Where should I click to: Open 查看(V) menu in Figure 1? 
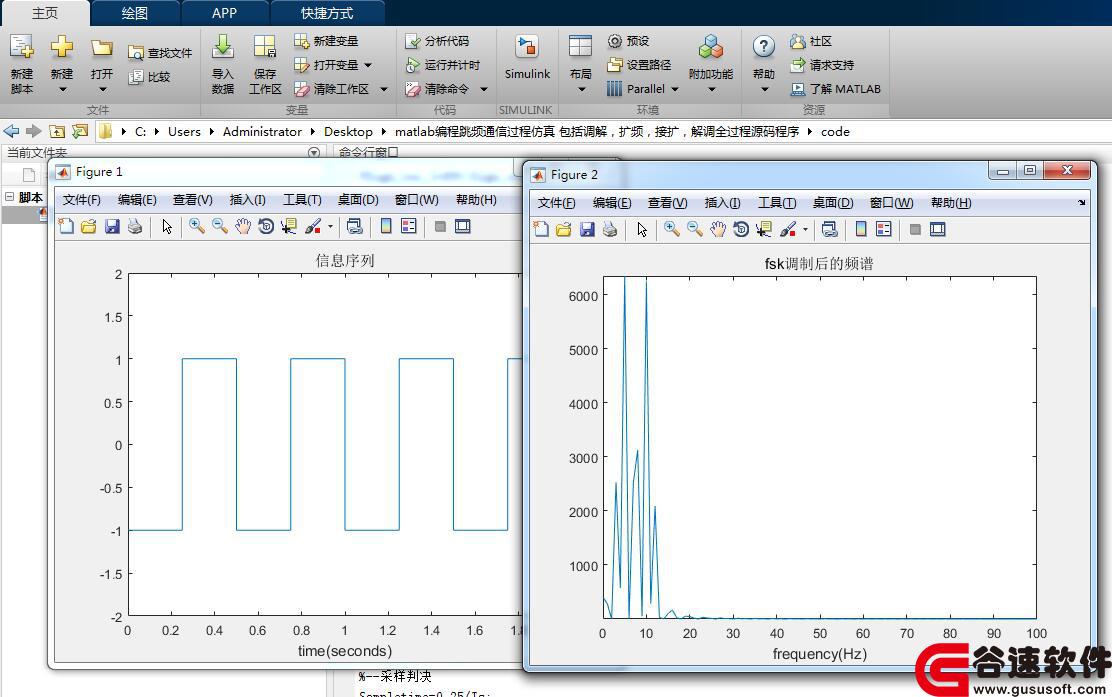point(192,200)
